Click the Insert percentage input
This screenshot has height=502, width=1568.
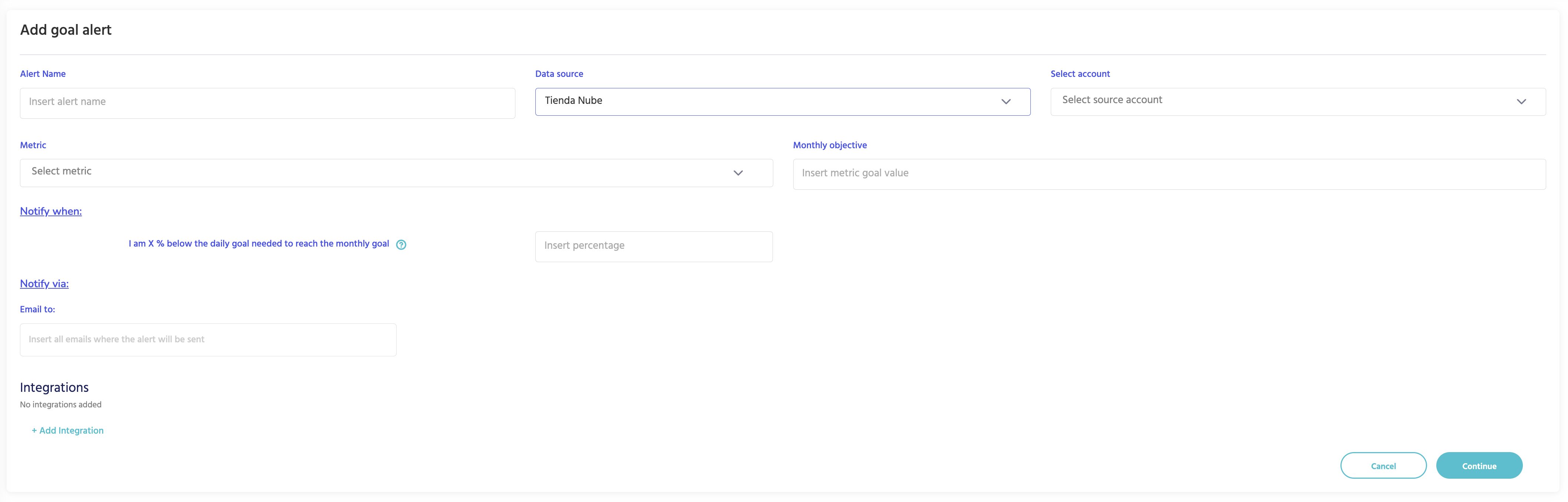tap(654, 247)
